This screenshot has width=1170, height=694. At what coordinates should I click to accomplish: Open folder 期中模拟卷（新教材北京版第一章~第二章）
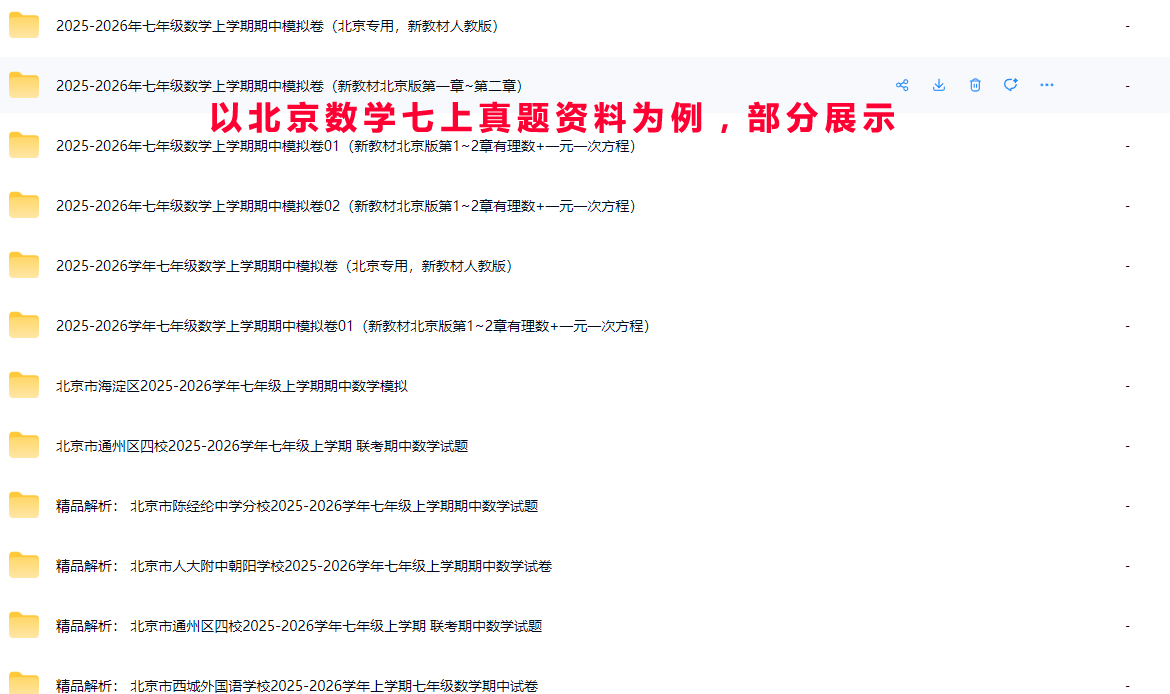pyautogui.click(x=289, y=86)
